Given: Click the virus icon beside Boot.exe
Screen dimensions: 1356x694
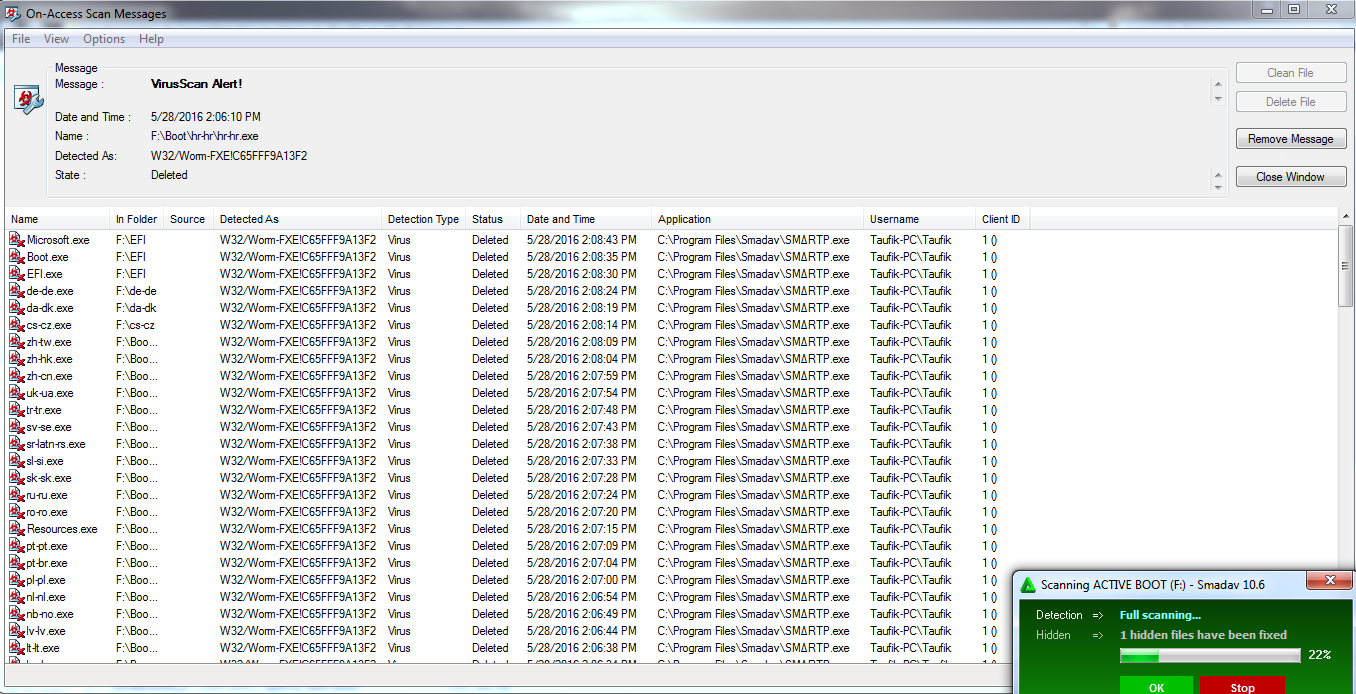Looking at the screenshot, I should (x=16, y=257).
